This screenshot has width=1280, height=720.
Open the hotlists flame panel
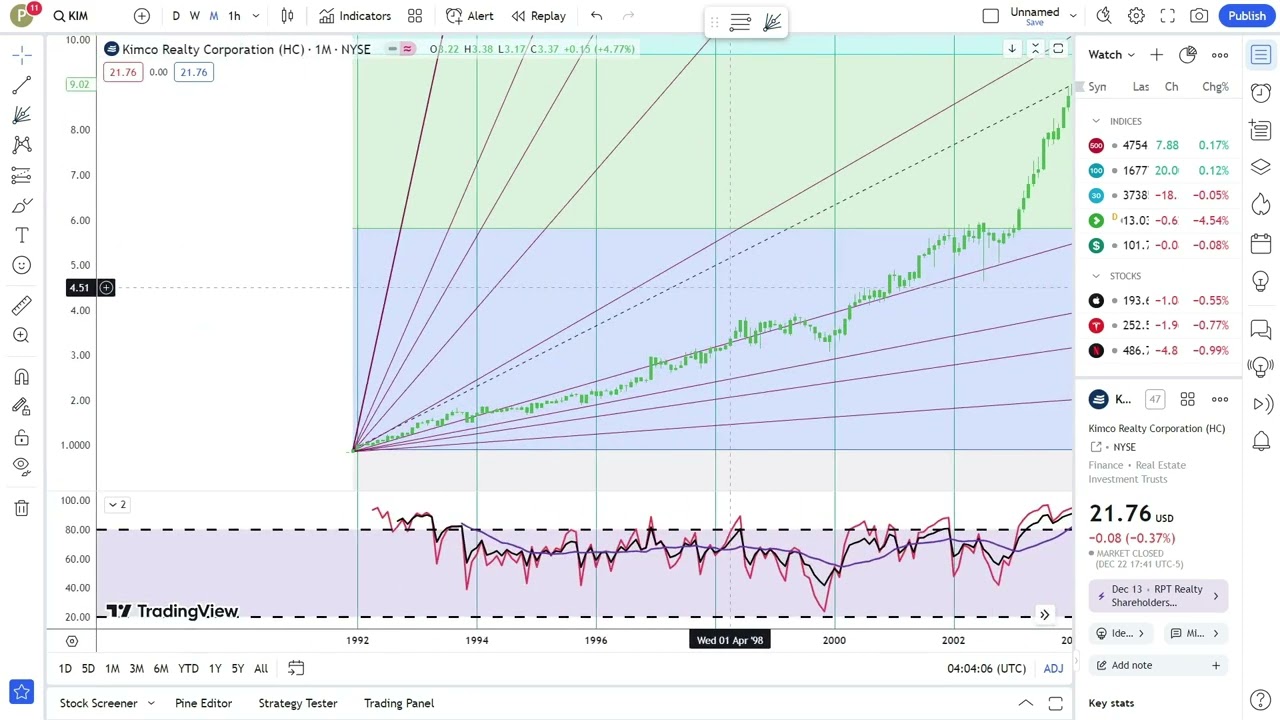(x=1260, y=205)
